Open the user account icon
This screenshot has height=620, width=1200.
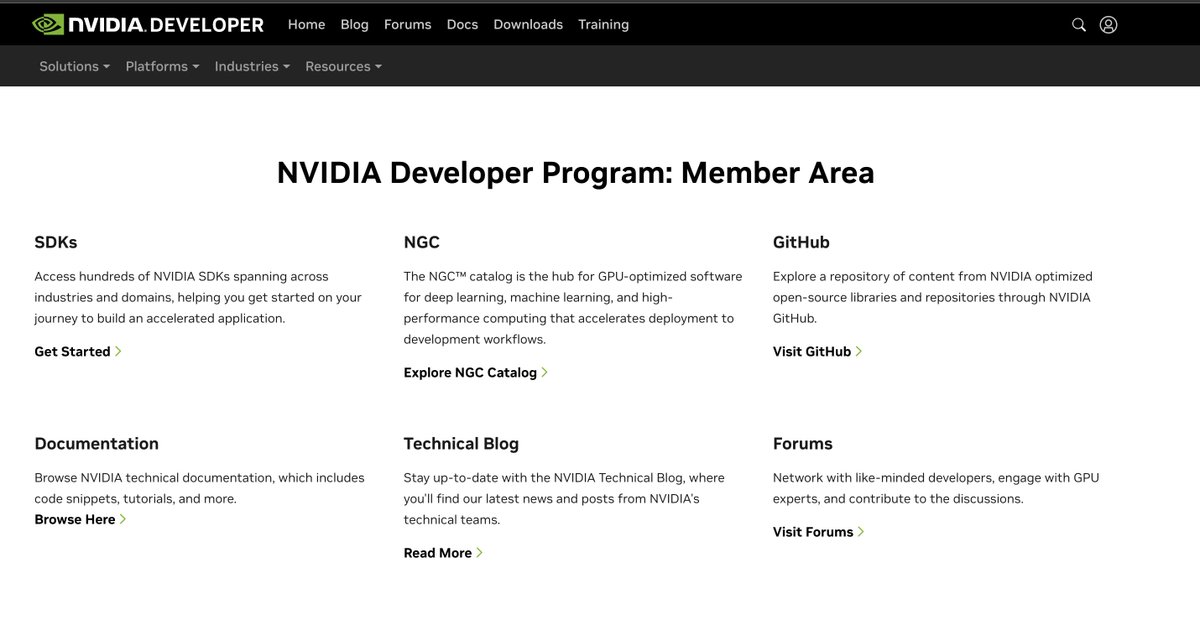point(1108,25)
